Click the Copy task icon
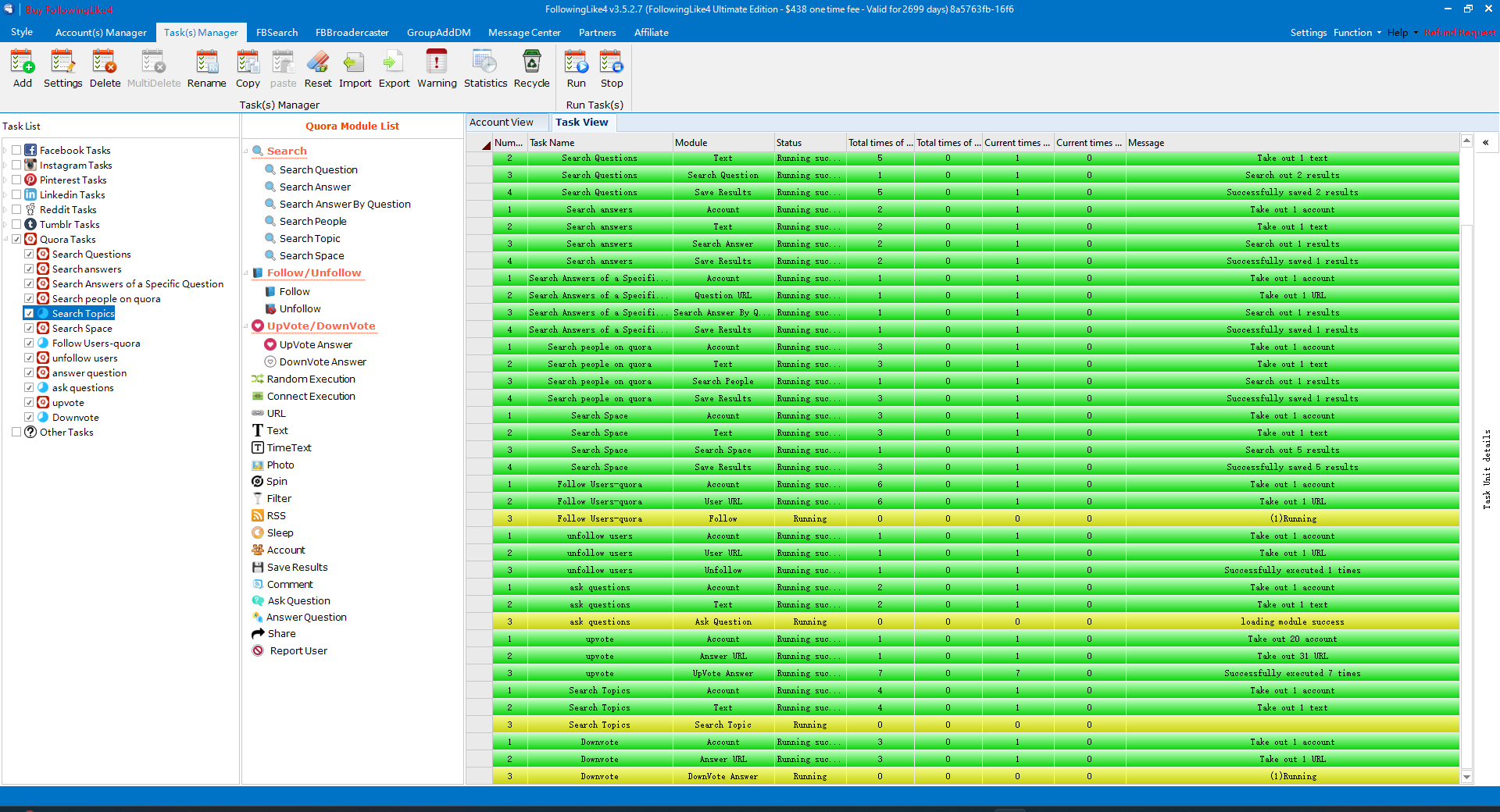 (x=248, y=69)
